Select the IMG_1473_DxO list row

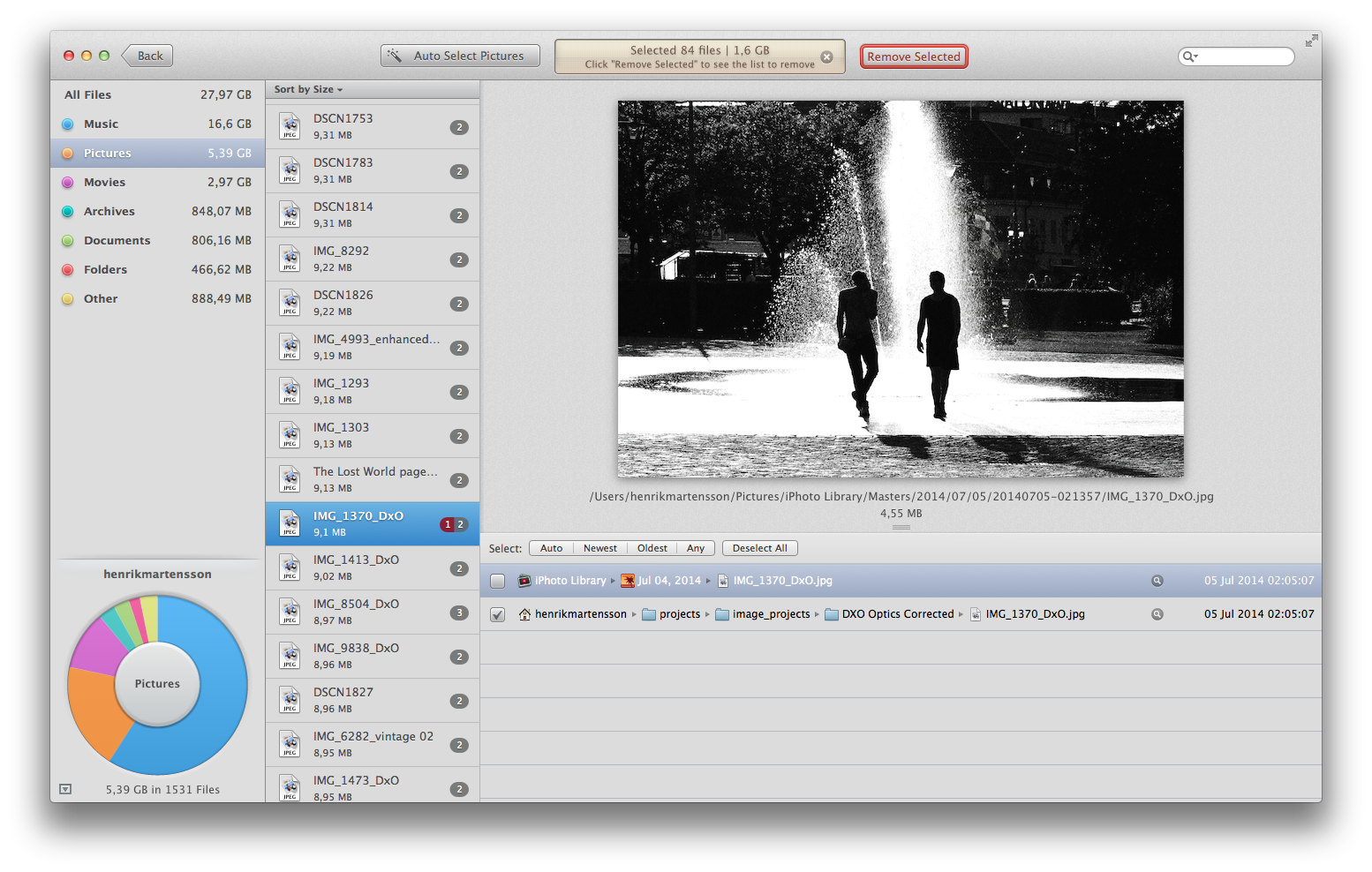373,785
